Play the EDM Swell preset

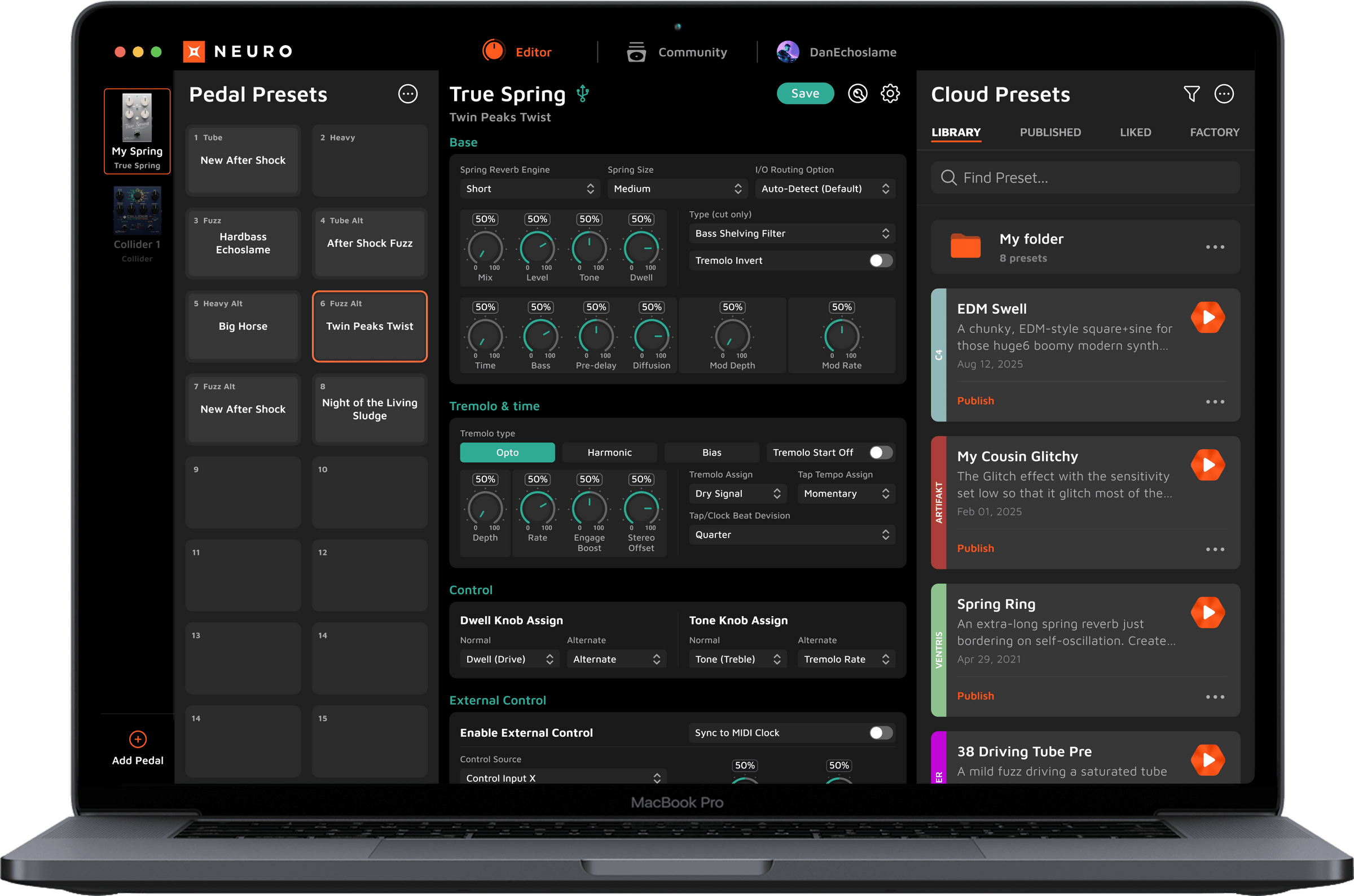click(x=1207, y=317)
